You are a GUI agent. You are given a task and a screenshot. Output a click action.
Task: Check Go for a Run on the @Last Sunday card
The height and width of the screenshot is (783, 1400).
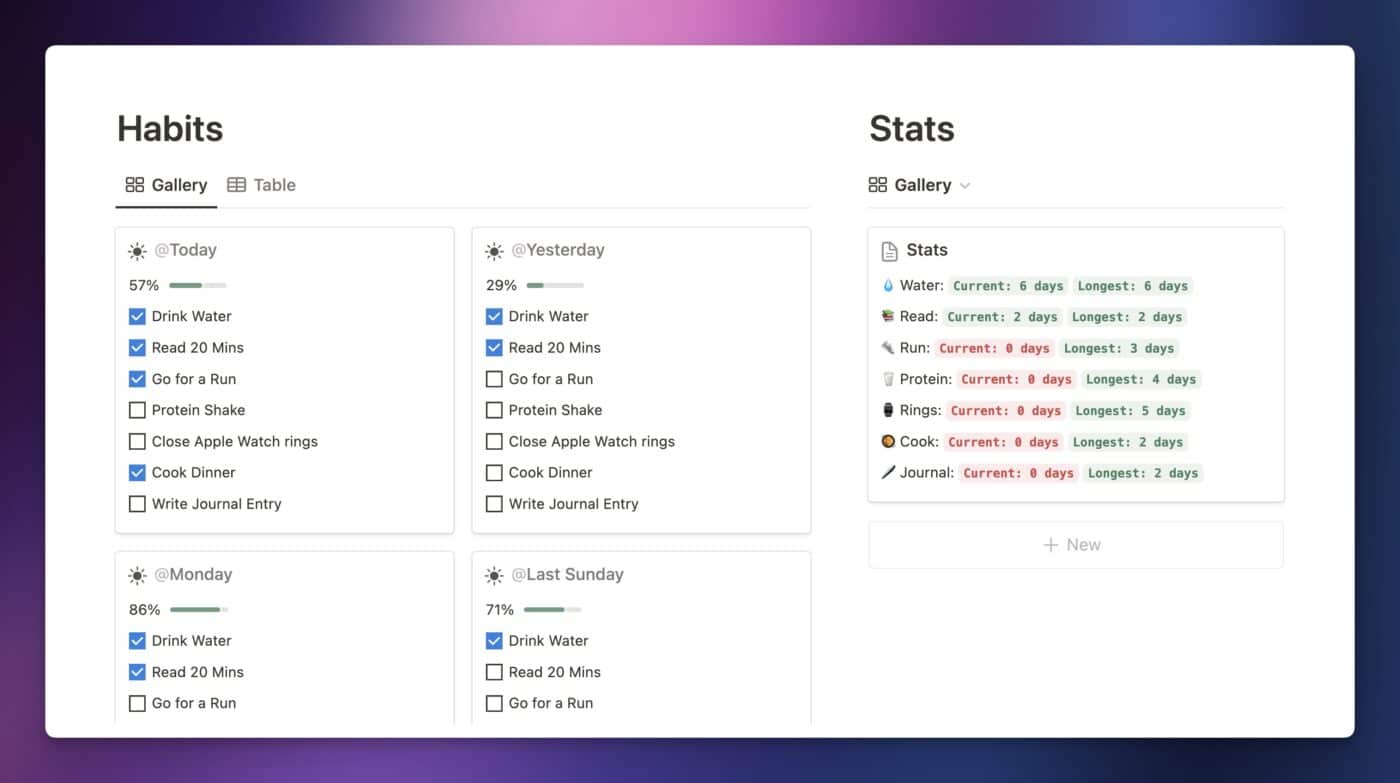[494, 703]
